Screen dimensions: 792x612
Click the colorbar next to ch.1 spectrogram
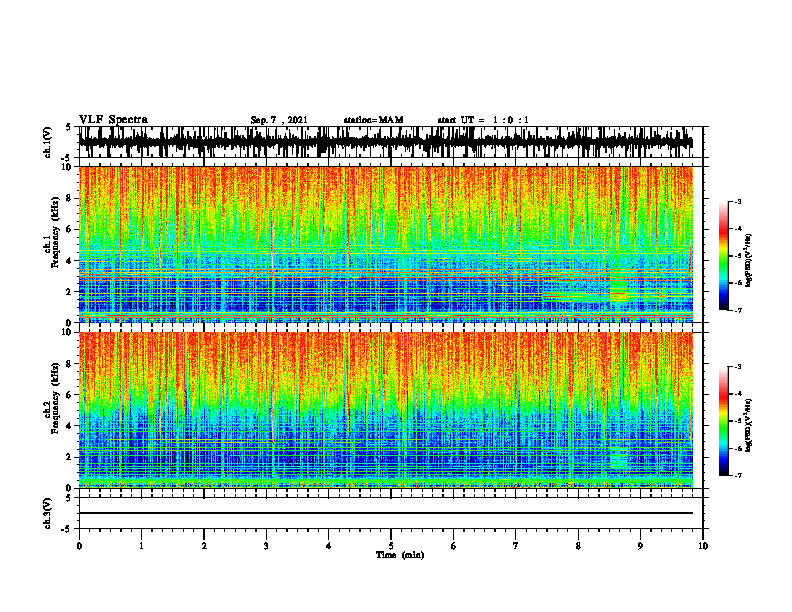coord(723,256)
